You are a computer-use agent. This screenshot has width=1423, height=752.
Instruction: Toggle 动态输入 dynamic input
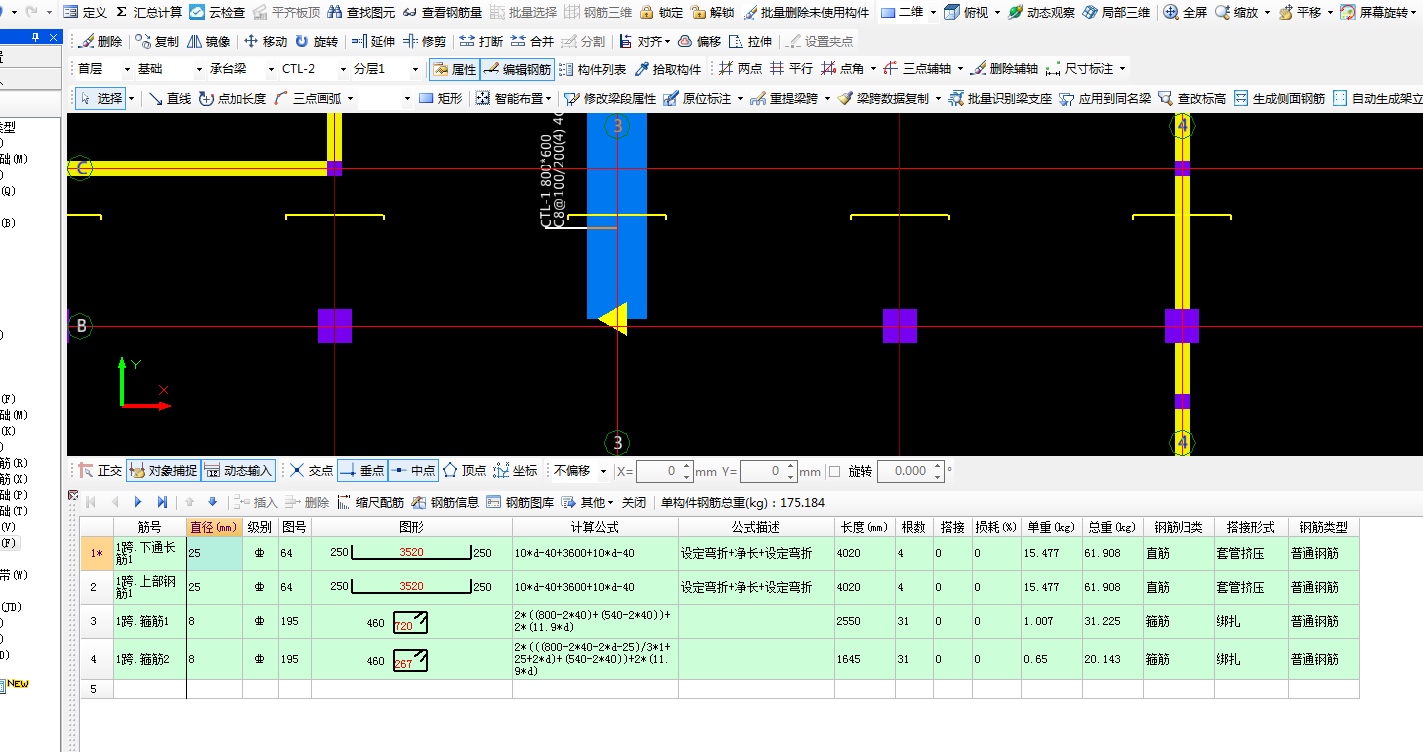click(238, 470)
